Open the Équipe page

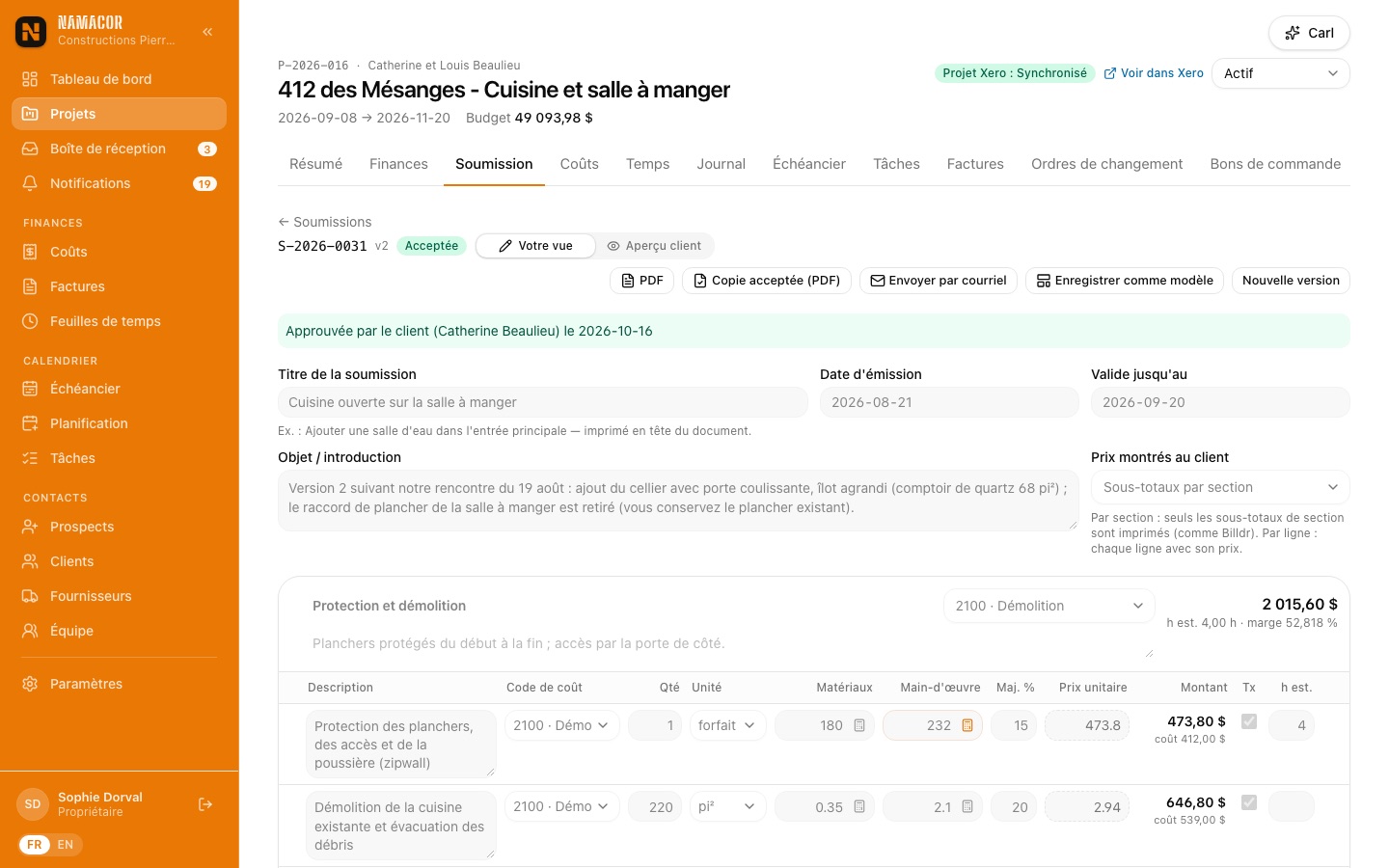pyautogui.click(x=119, y=631)
